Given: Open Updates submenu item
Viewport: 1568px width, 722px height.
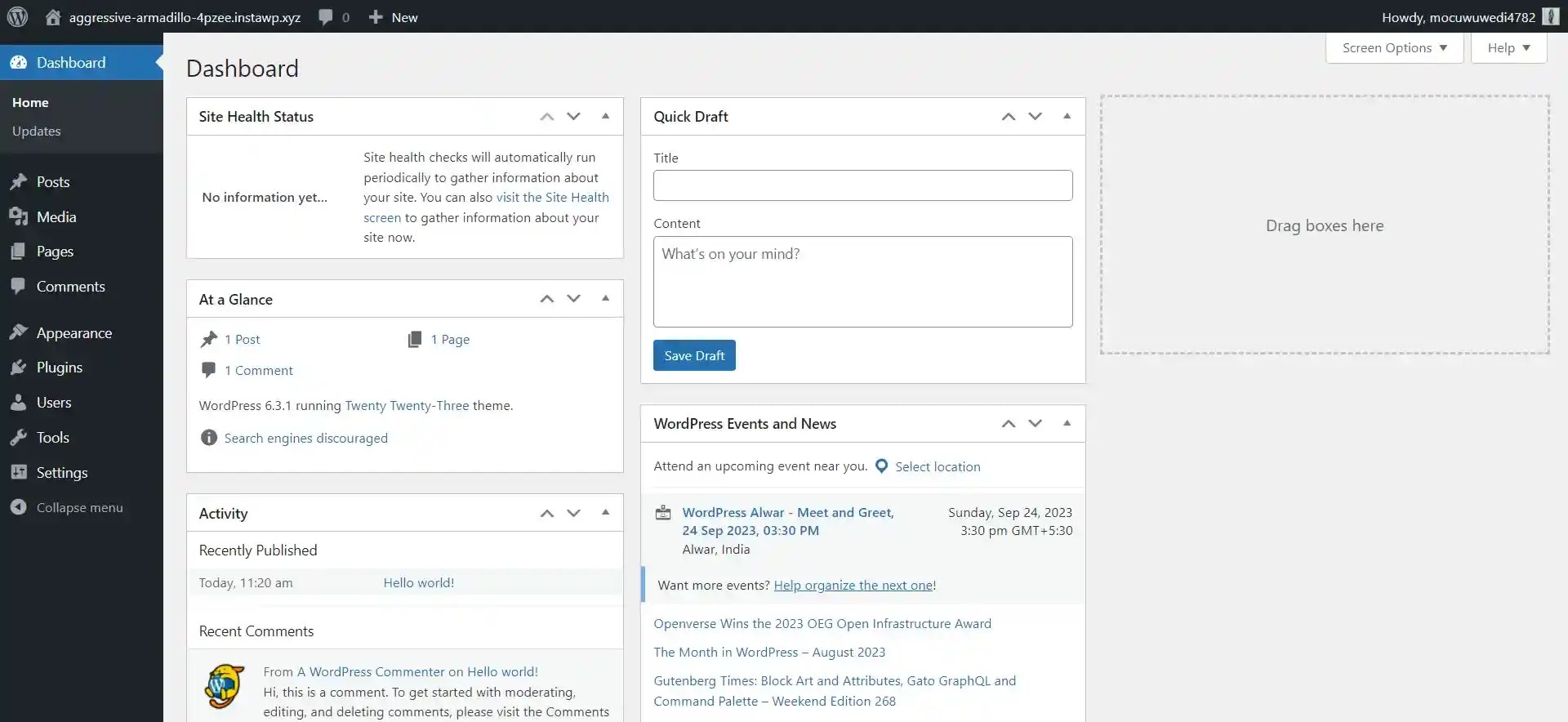Looking at the screenshot, I should [x=37, y=131].
